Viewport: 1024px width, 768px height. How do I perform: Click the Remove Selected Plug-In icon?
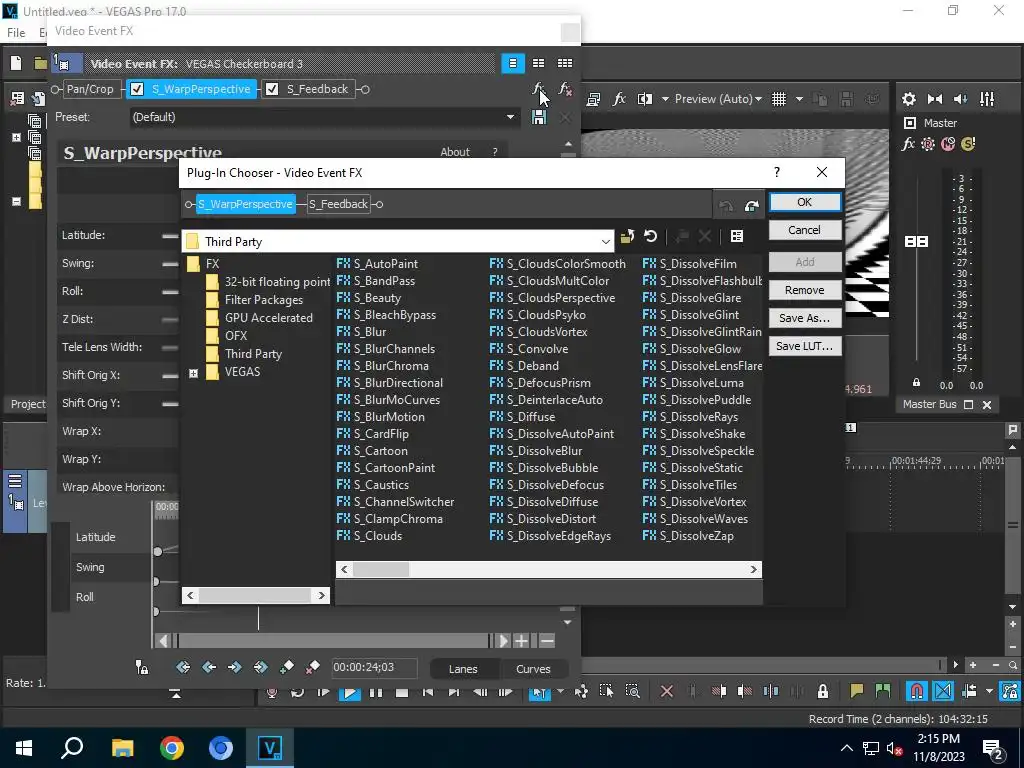[566, 89]
